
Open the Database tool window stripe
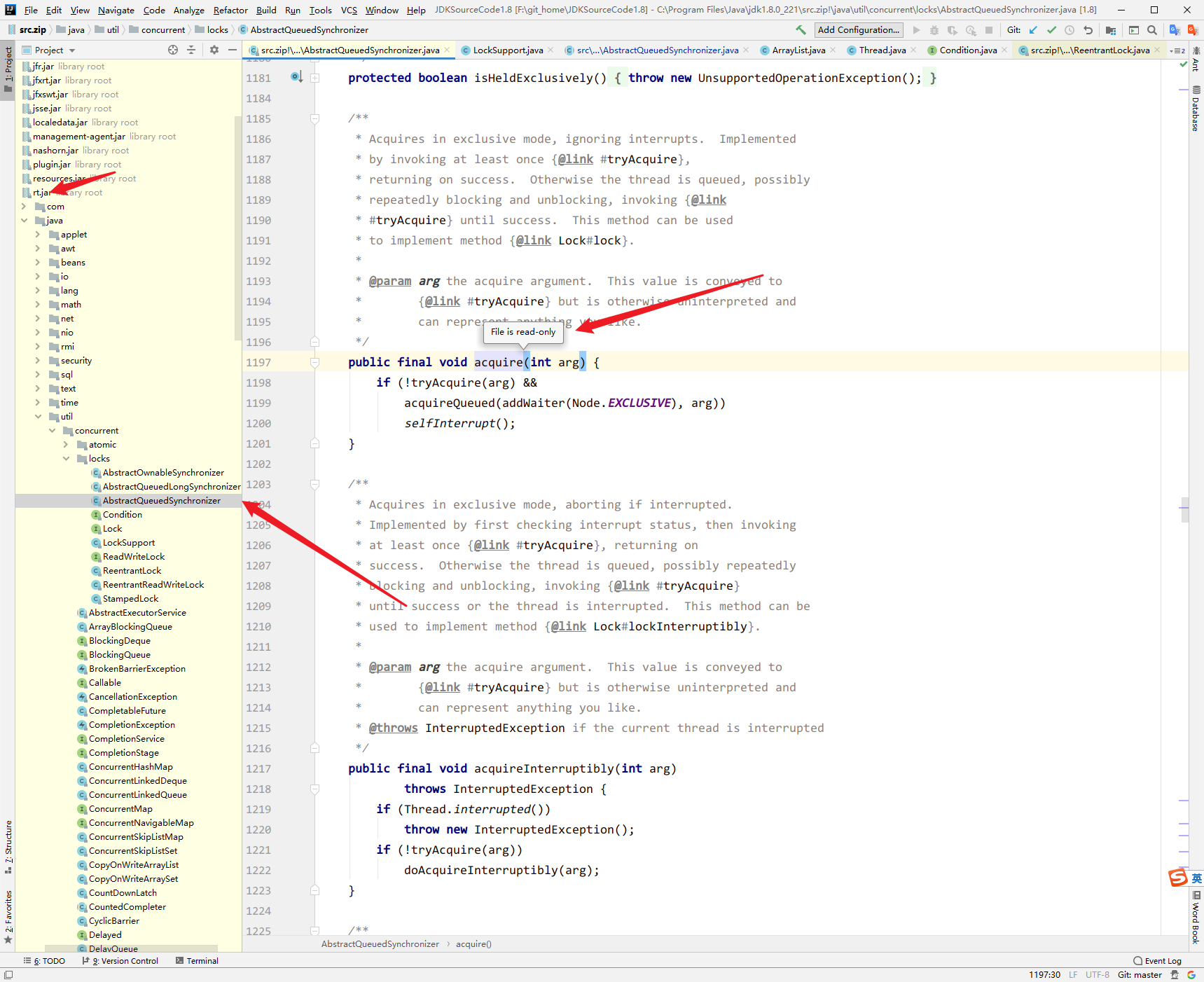pos(1196,109)
